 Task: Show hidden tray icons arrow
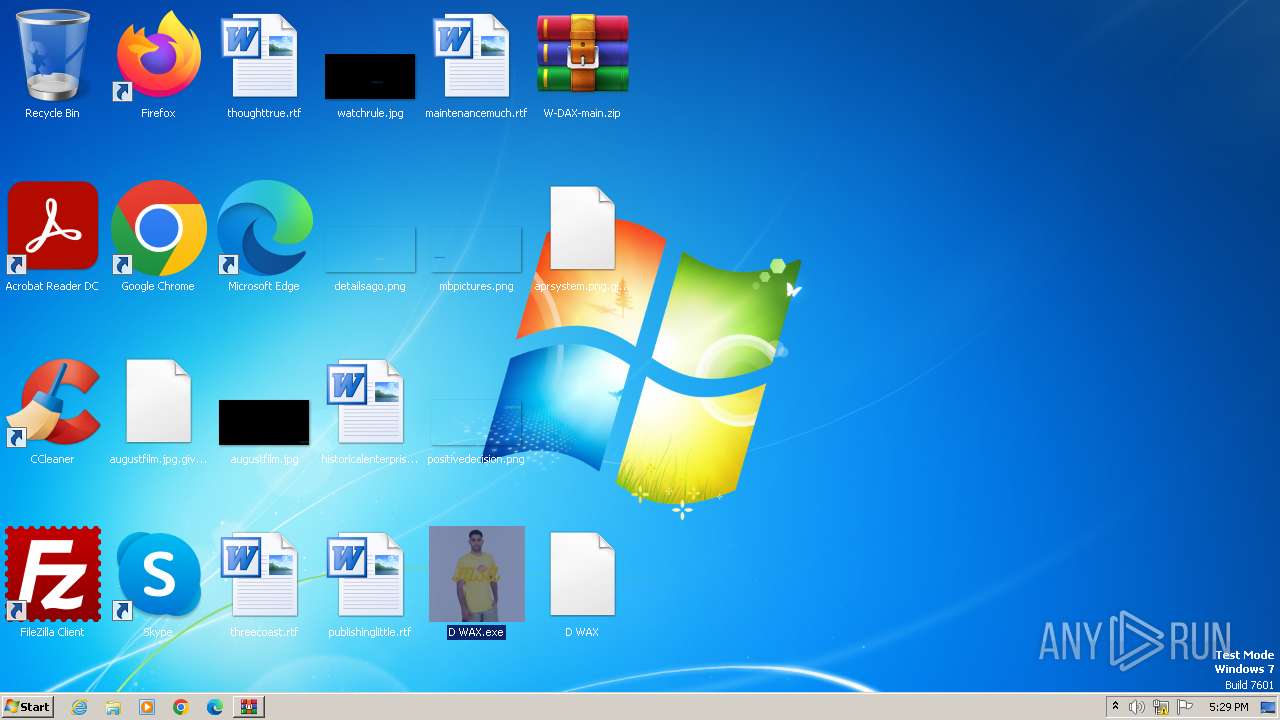(x=1115, y=707)
